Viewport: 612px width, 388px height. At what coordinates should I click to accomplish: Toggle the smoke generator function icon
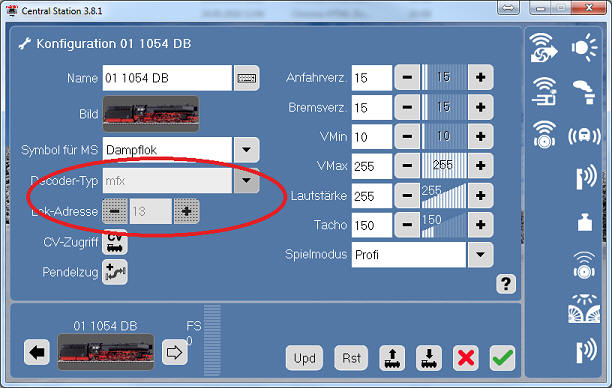[x=584, y=92]
